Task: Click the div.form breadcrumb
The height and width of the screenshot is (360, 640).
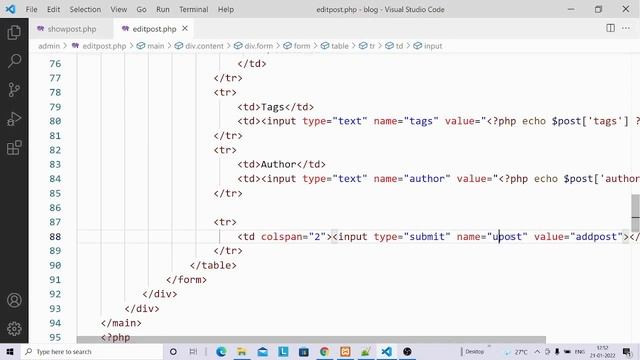Action: click(258, 46)
